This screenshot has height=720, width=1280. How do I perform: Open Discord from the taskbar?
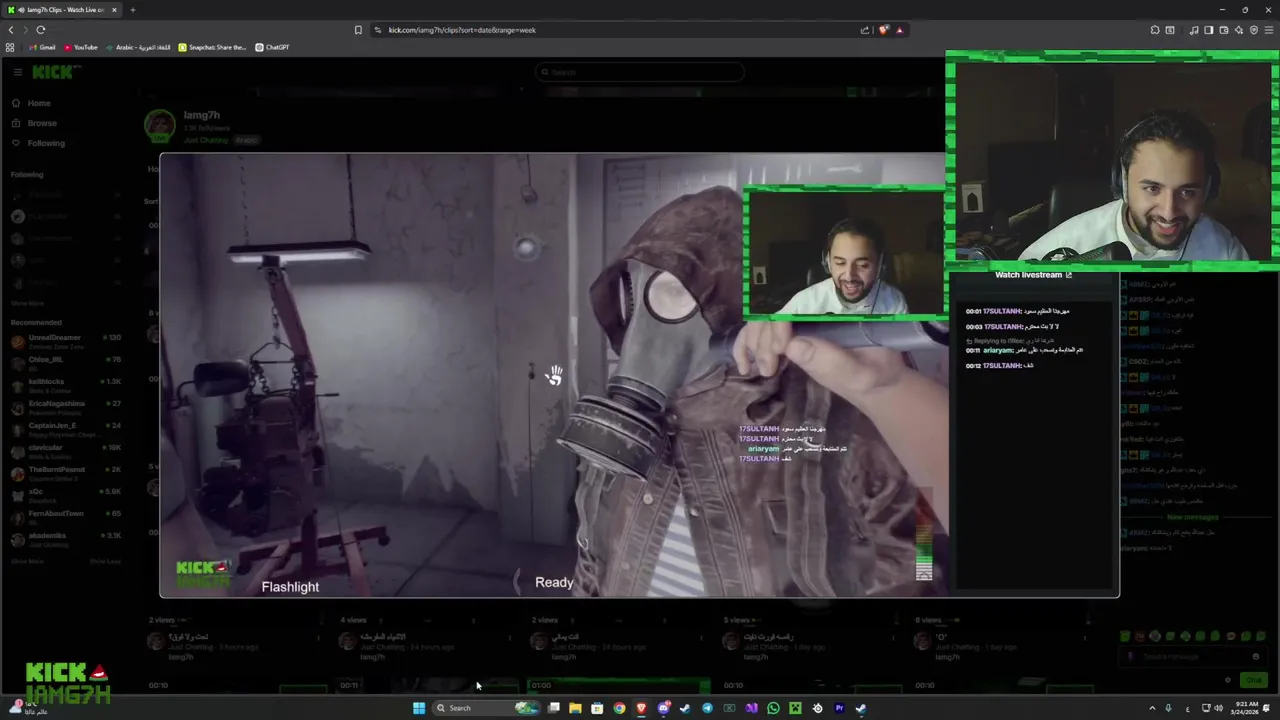click(x=663, y=708)
